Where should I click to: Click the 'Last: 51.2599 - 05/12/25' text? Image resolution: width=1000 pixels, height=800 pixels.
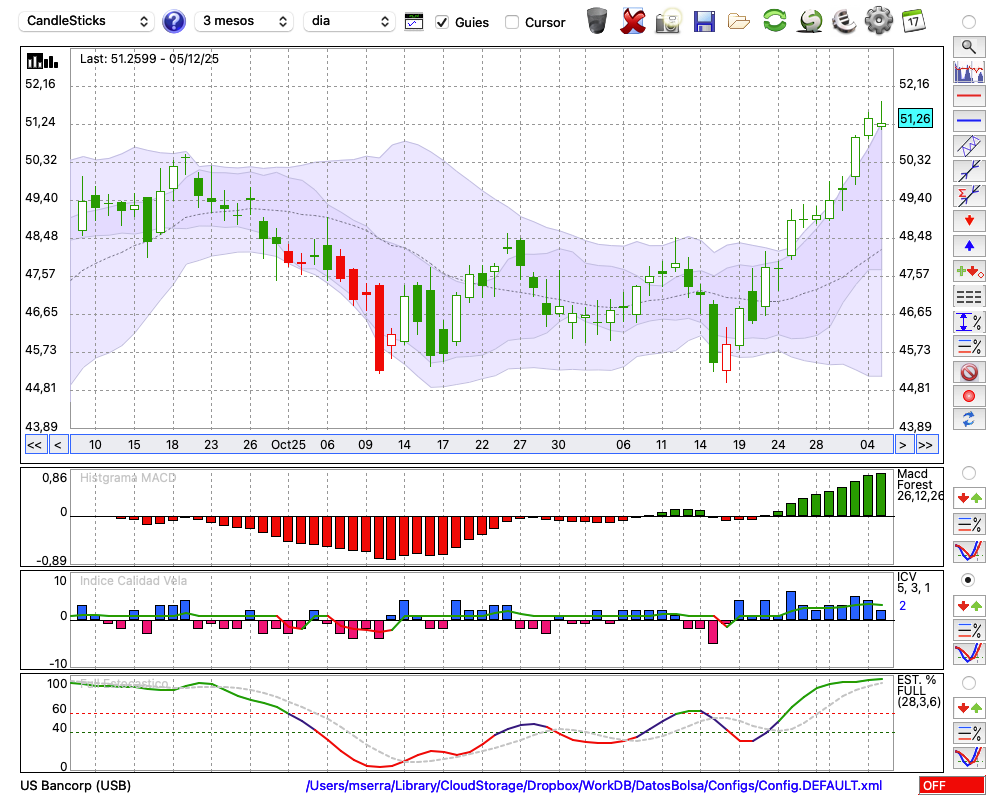(149, 59)
